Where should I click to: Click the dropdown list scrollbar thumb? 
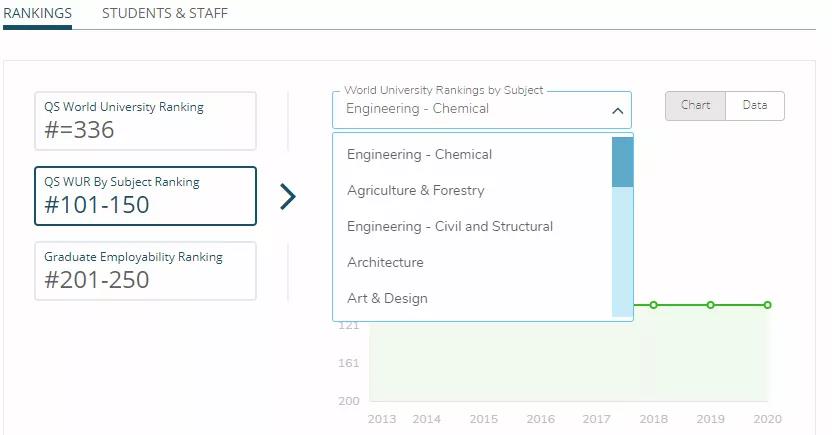(x=622, y=162)
